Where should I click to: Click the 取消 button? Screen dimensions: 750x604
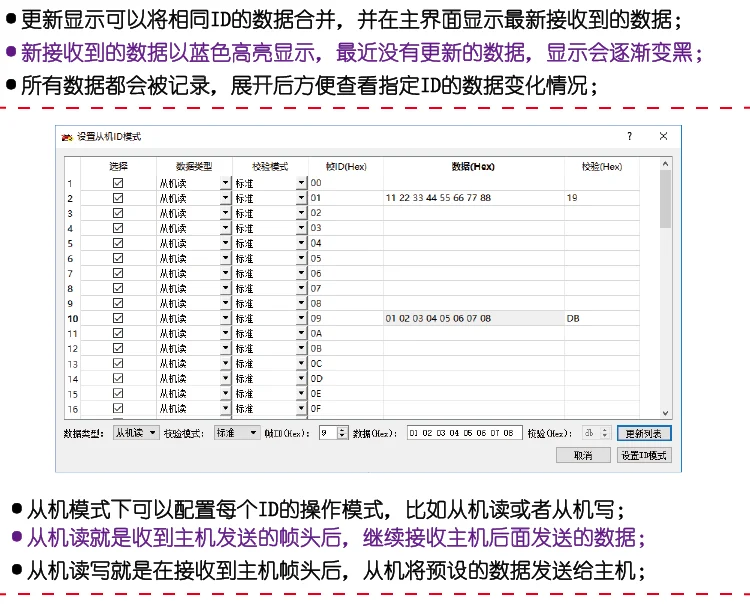(583, 455)
